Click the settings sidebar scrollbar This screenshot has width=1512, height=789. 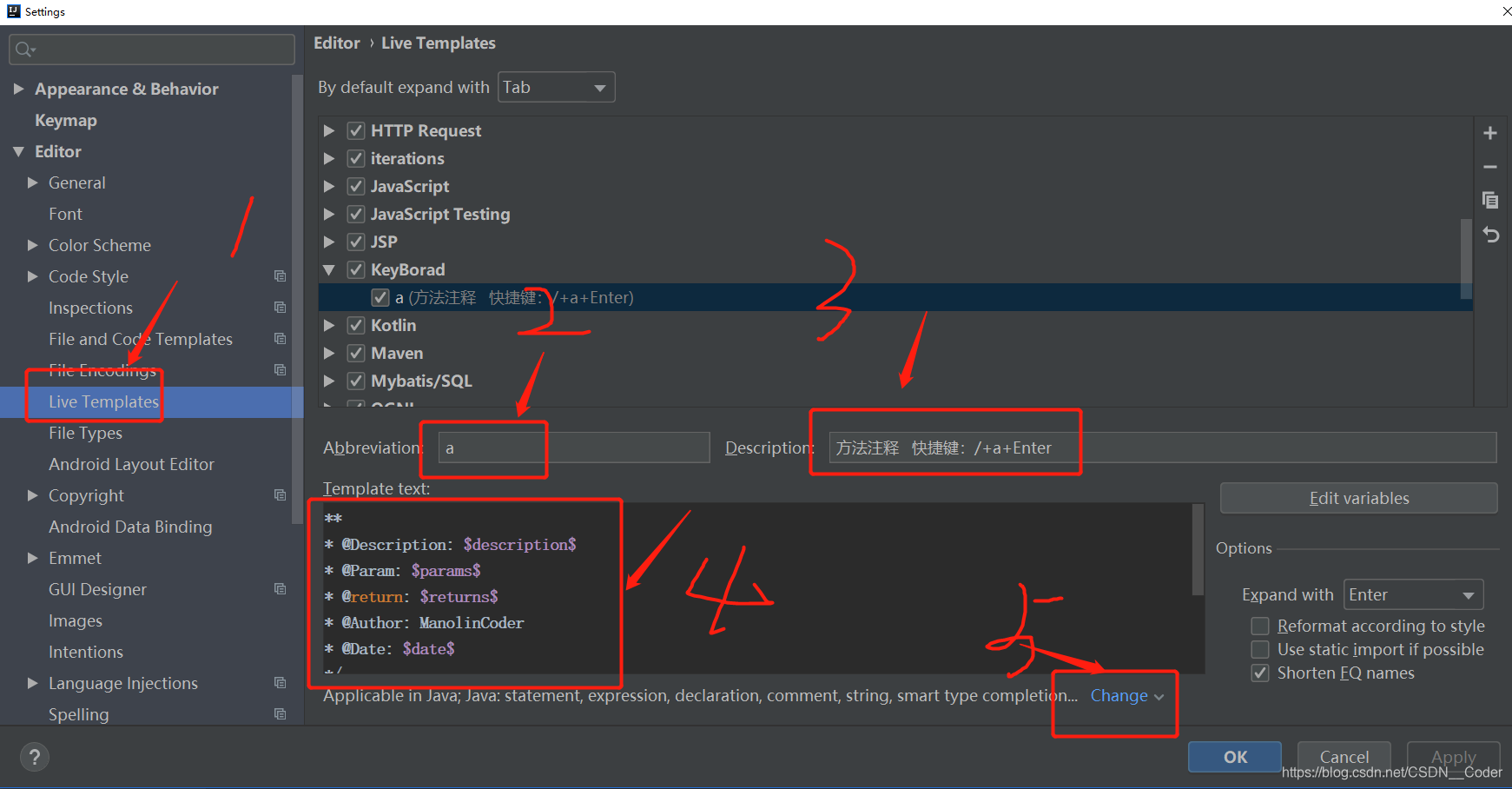pos(298,299)
